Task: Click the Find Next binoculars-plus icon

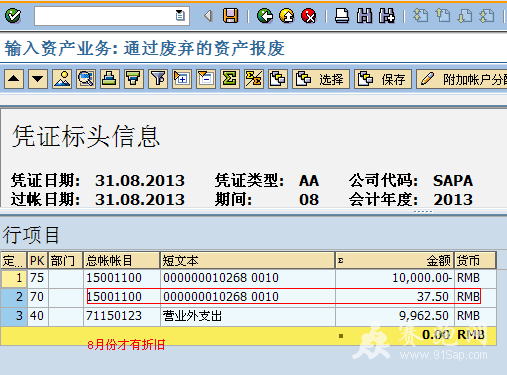Action: pyautogui.click(x=387, y=16)
